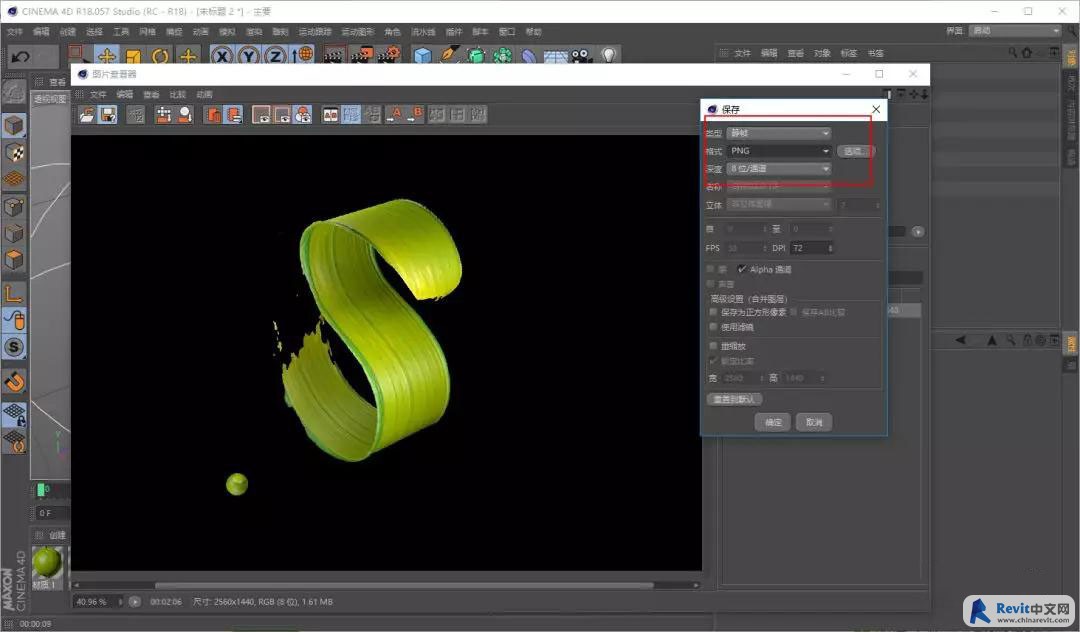The width and height of the screenshot is (1080, 632).
Task: Toggle X axis lock
Action: [x=222, y=56]
